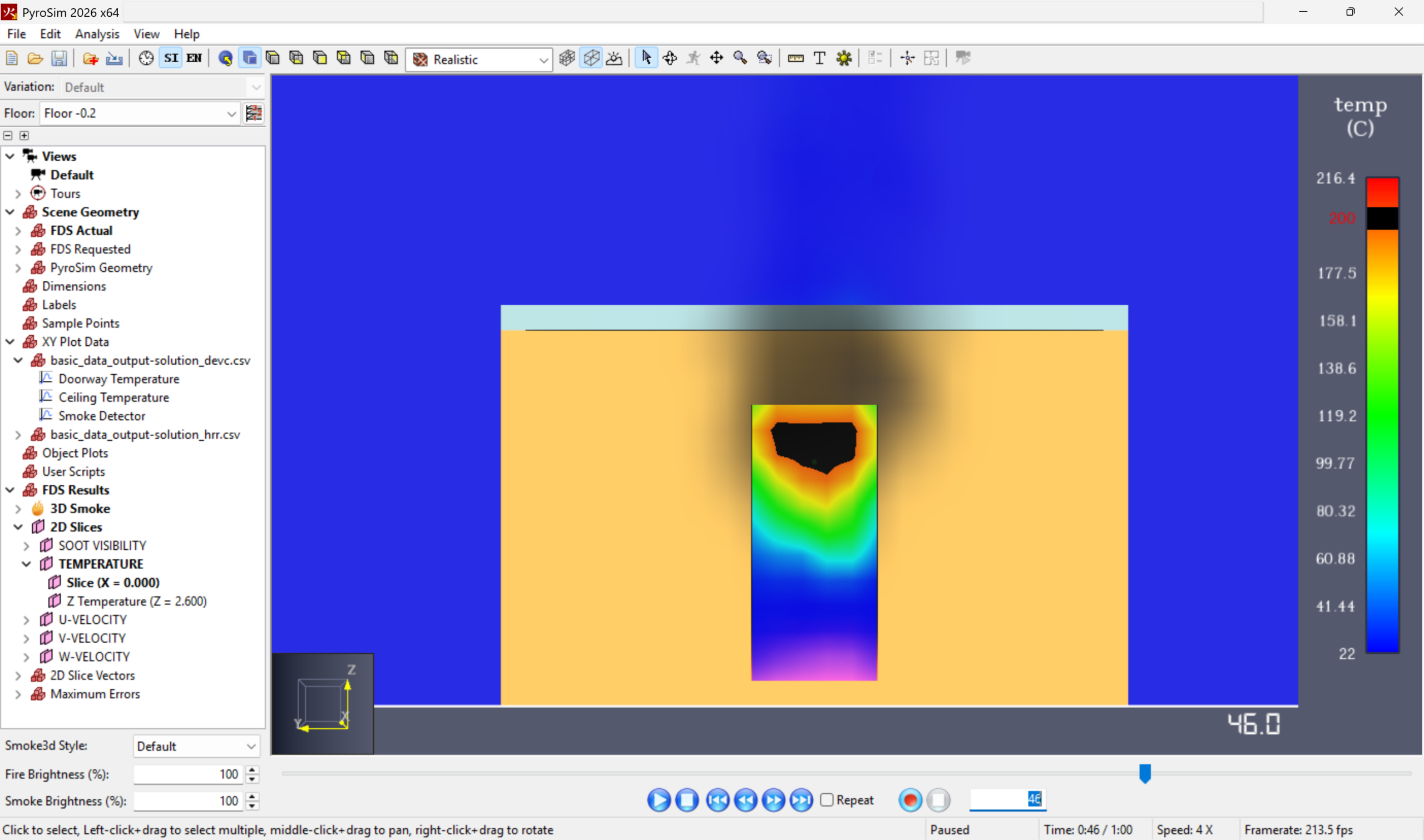Screen dimensions: 1424x840
Task: Open the Smoke3d Style dropdown
Action: pos(196,746)
